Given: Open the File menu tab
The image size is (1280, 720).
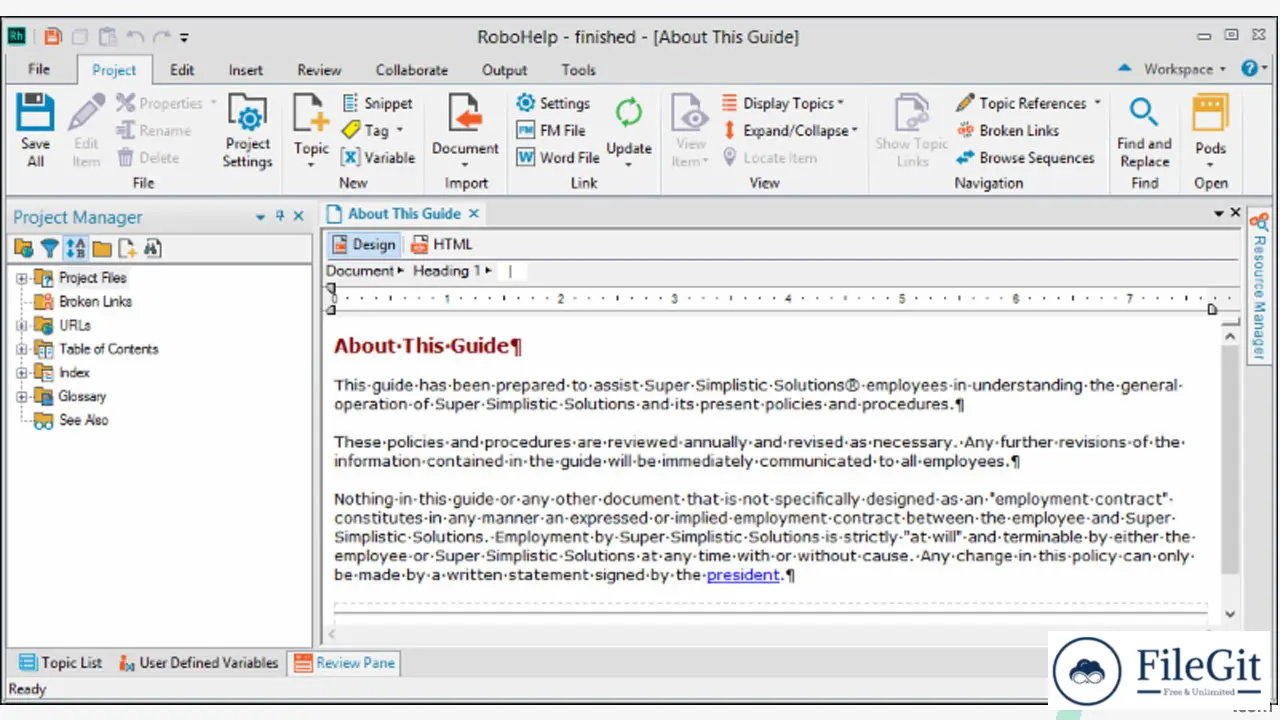Looking at the screenshot, I should 39,70.
